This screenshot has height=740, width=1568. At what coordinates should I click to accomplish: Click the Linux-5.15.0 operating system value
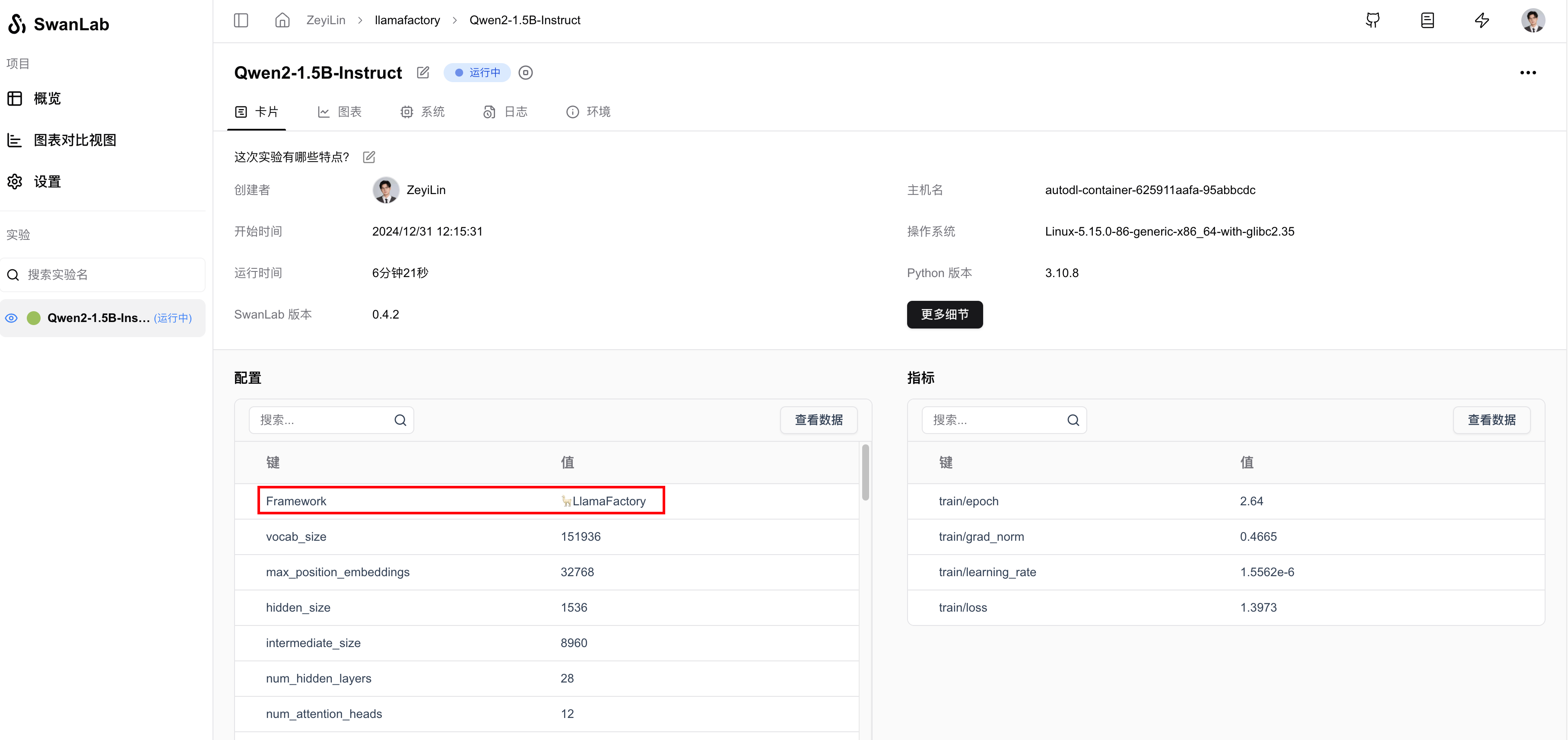pos(1169,231)
